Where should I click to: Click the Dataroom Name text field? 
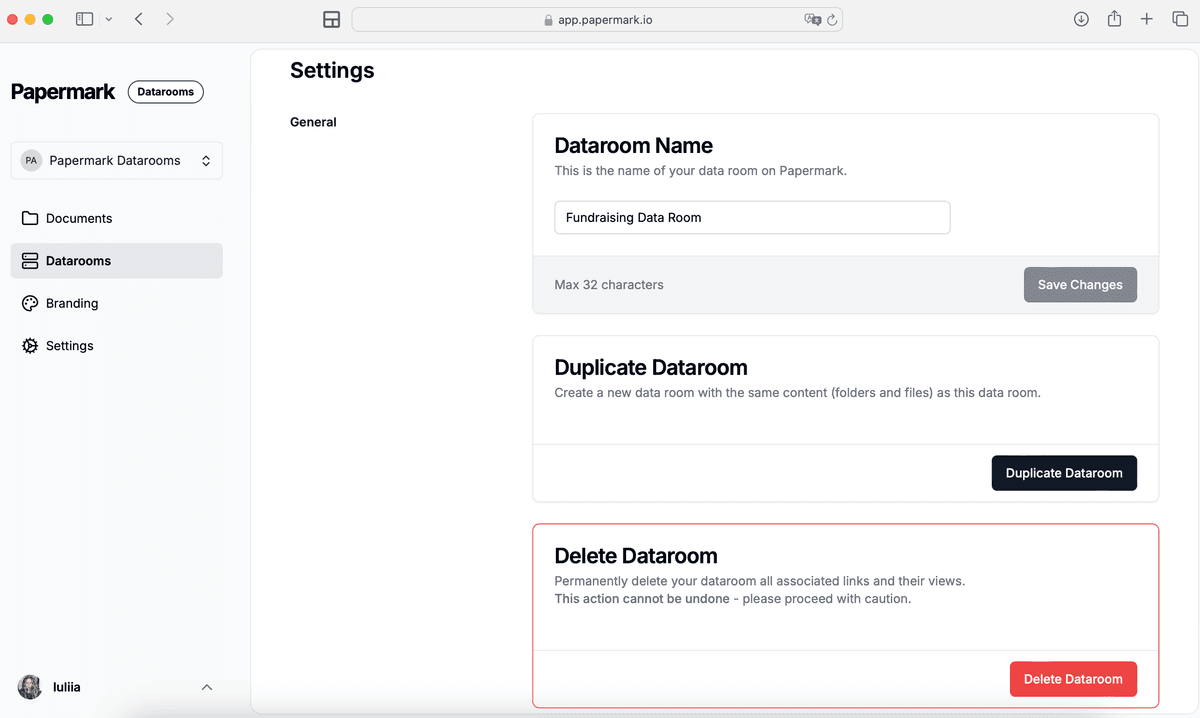752,217
